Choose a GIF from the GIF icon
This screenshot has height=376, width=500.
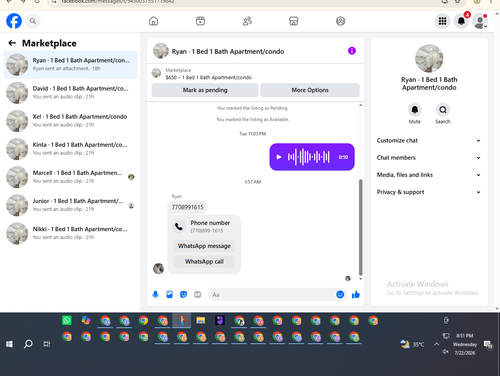coord(198,295)
